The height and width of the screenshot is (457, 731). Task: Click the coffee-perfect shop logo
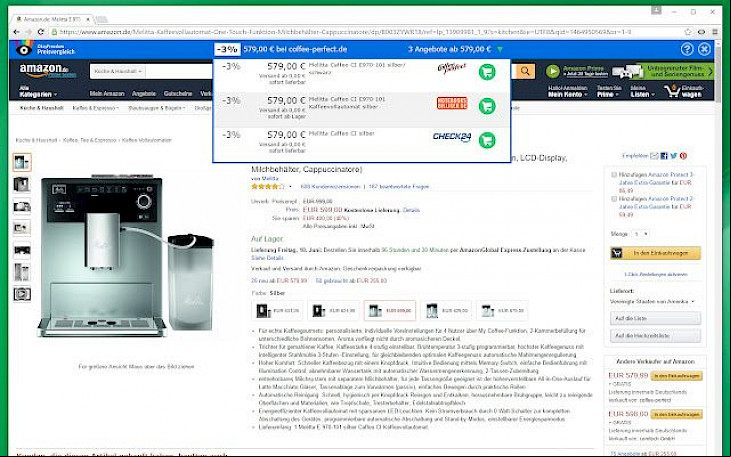[x=452, y=68]
